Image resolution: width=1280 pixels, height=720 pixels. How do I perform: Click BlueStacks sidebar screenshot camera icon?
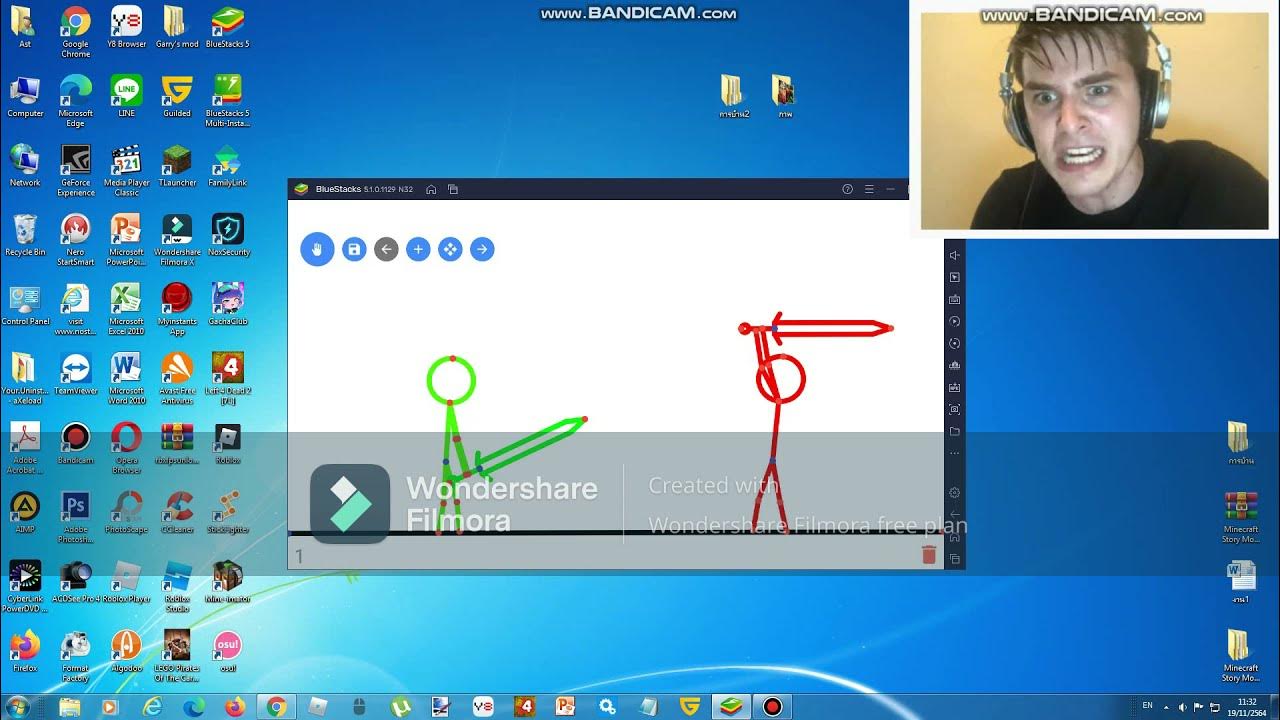pos(955,409)
